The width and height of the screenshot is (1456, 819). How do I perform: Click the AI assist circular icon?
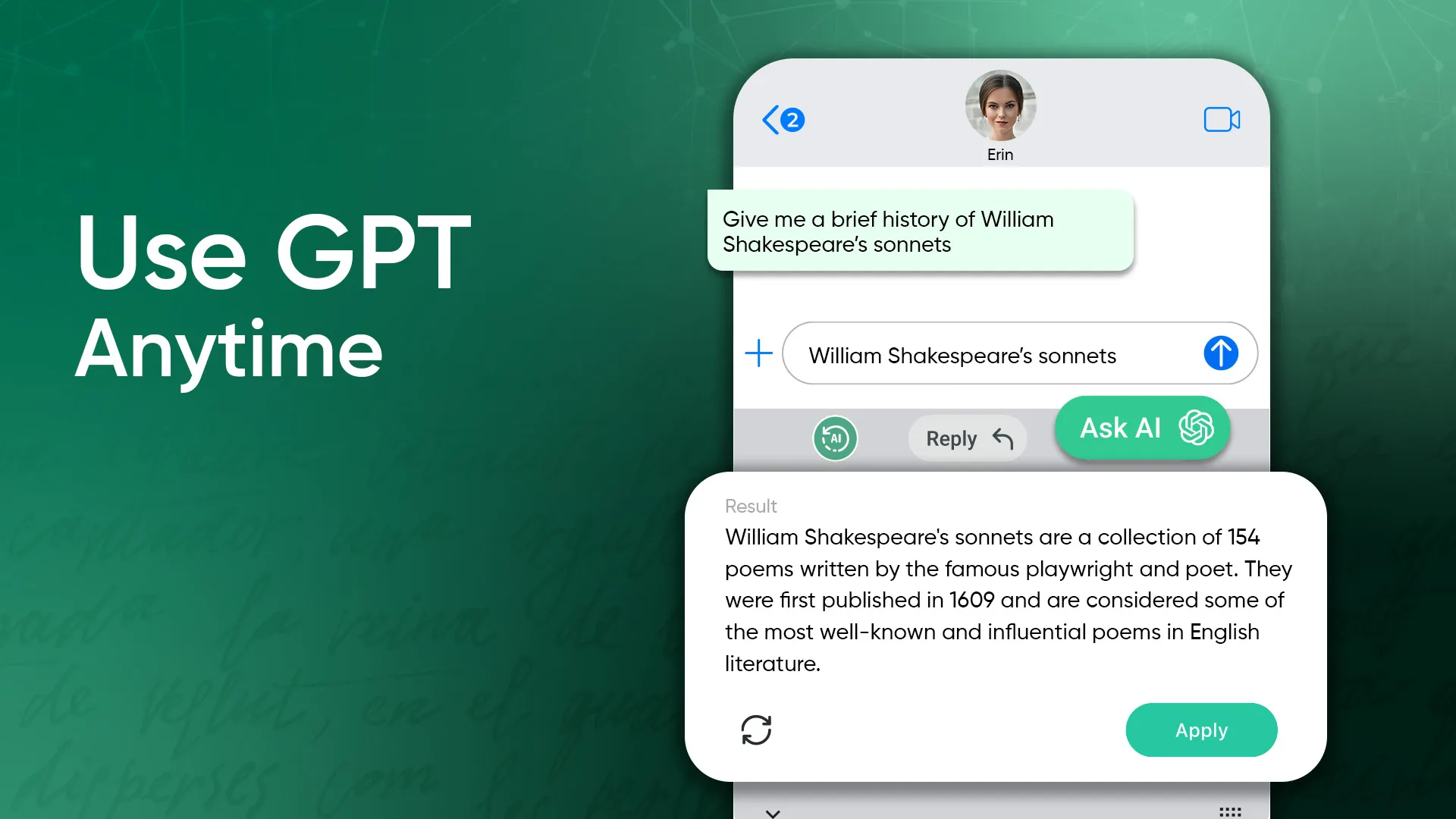point(835,438)
